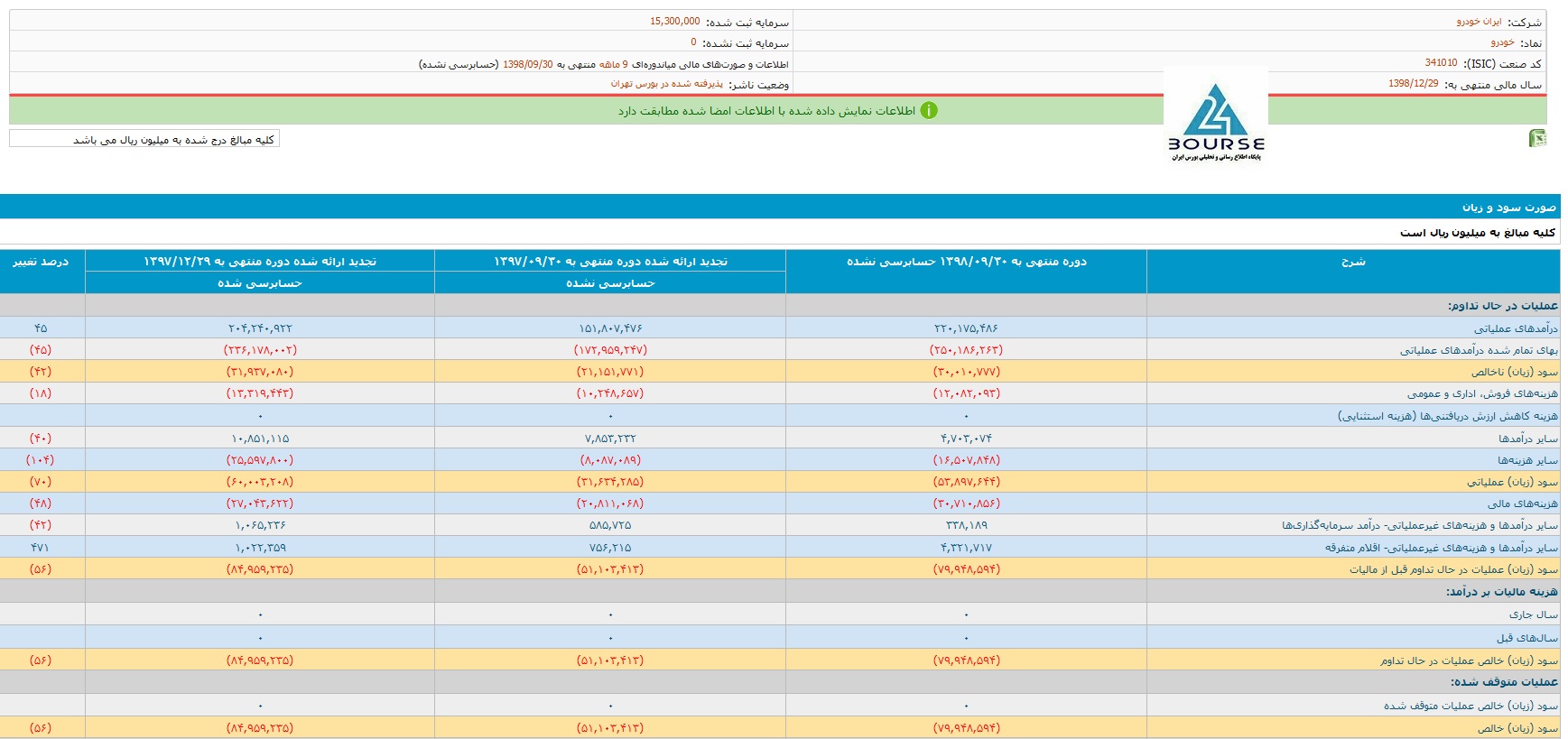1568x739 pixels.
Task: Click the 'درصد تغییر' column header
Action: (x=41, y=262)
